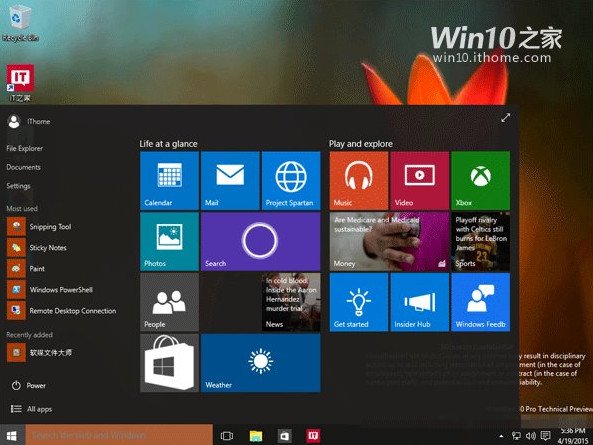Image resolution: width=593 pixels, height=445 pixels.
Task: Click the Power button
Action: [28, 386]
